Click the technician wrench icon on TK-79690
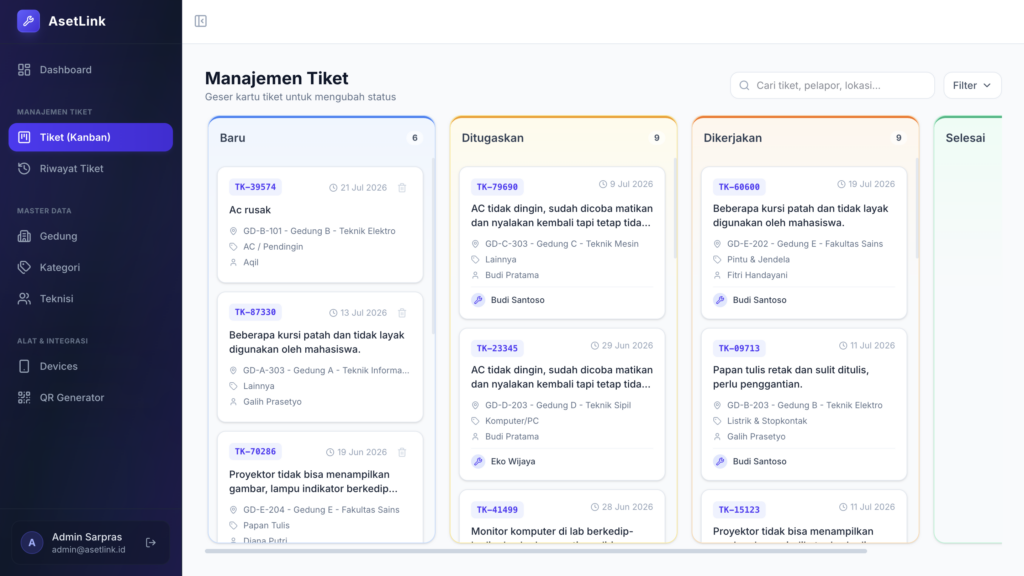 [478, 300]
